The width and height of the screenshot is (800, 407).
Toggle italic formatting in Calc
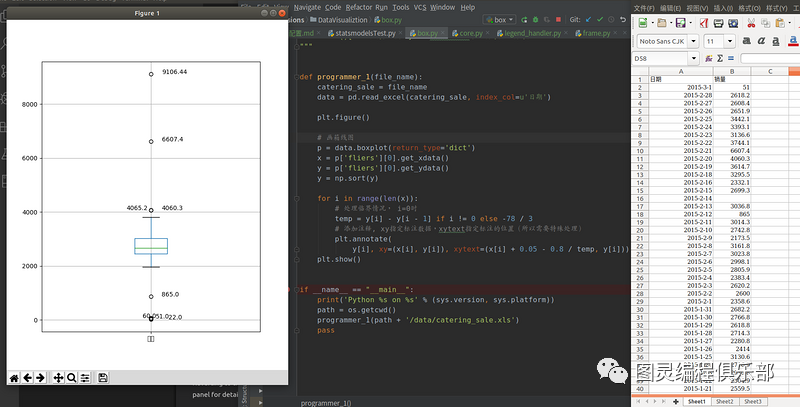(x=761, y=41)
